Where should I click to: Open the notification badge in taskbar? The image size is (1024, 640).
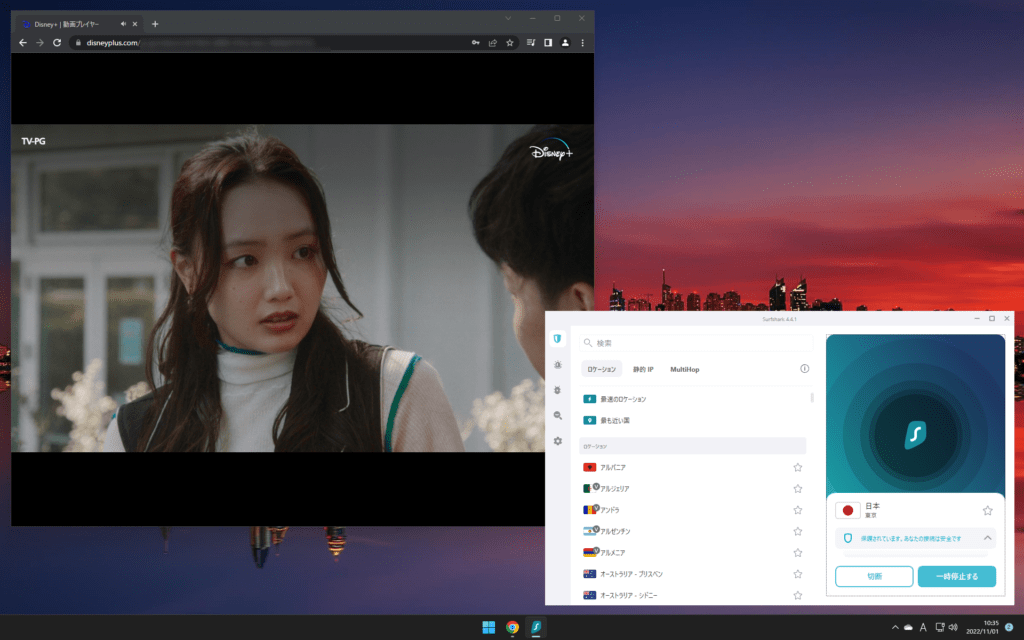point(1008,627)
